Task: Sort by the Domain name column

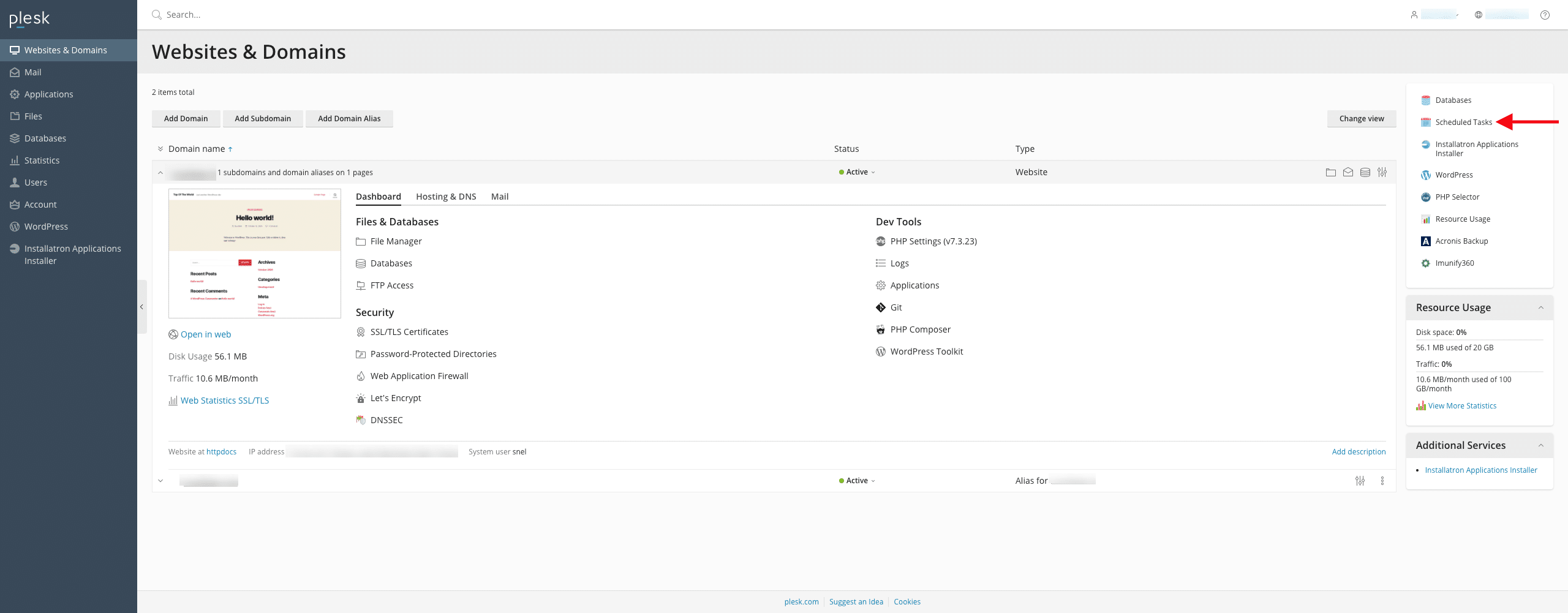Action: pos(197,149)
